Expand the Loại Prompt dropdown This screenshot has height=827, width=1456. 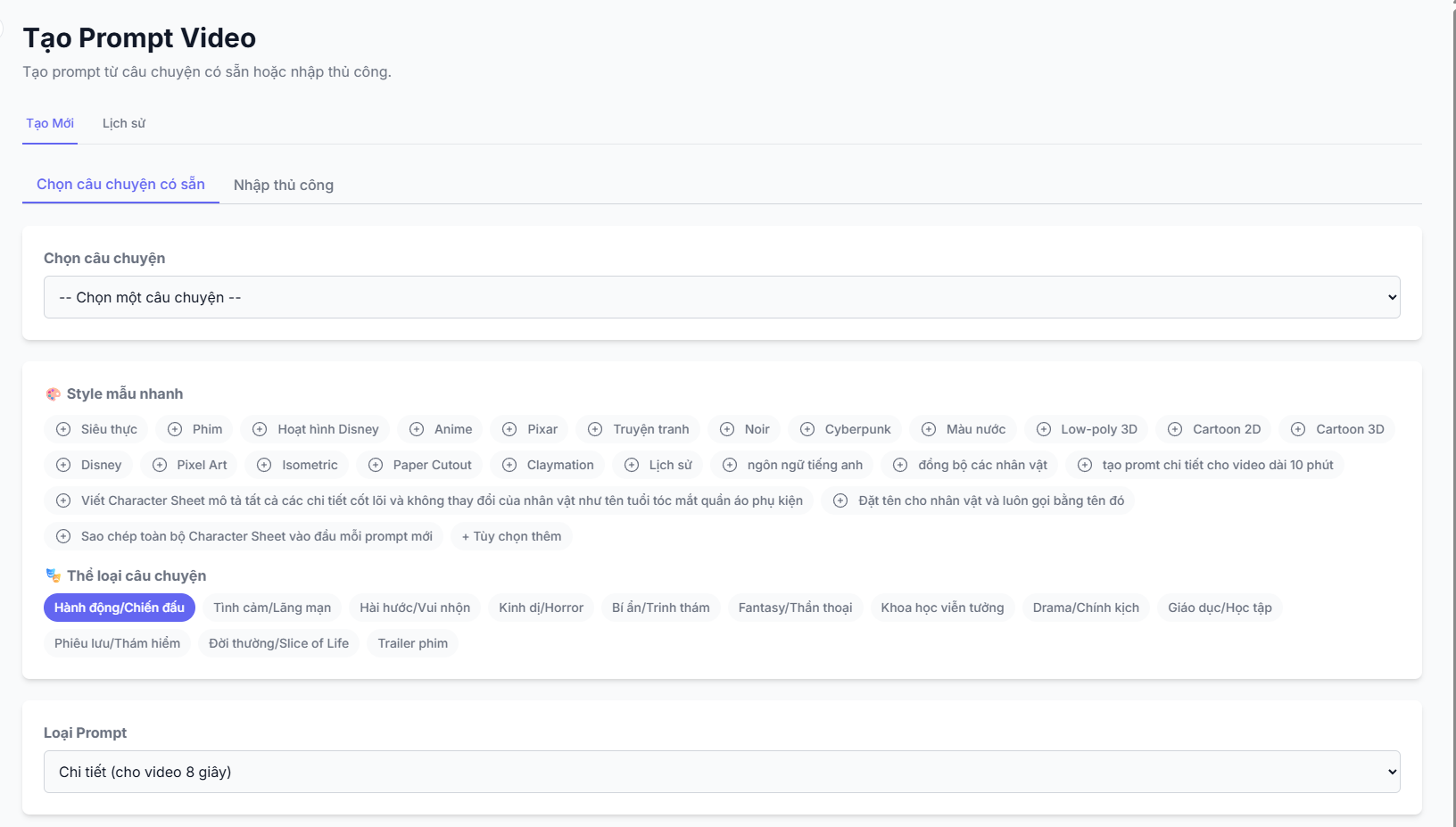722,772
